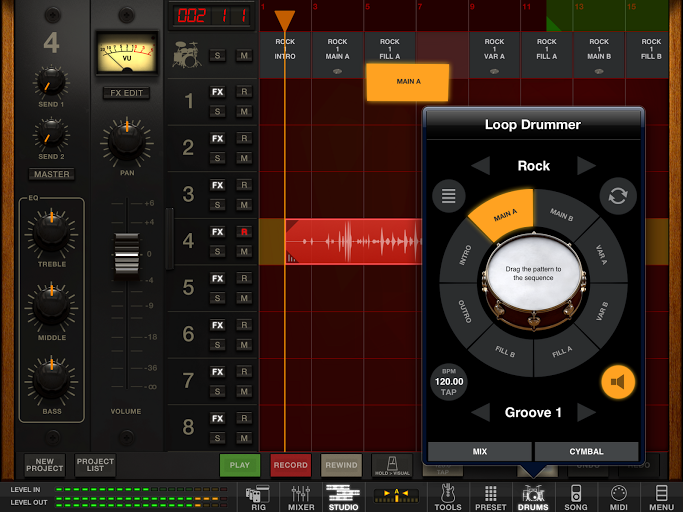This screenshot has height=512, width=683.
Task: Click the NEW PROJECT button
Action: point(45,465)
